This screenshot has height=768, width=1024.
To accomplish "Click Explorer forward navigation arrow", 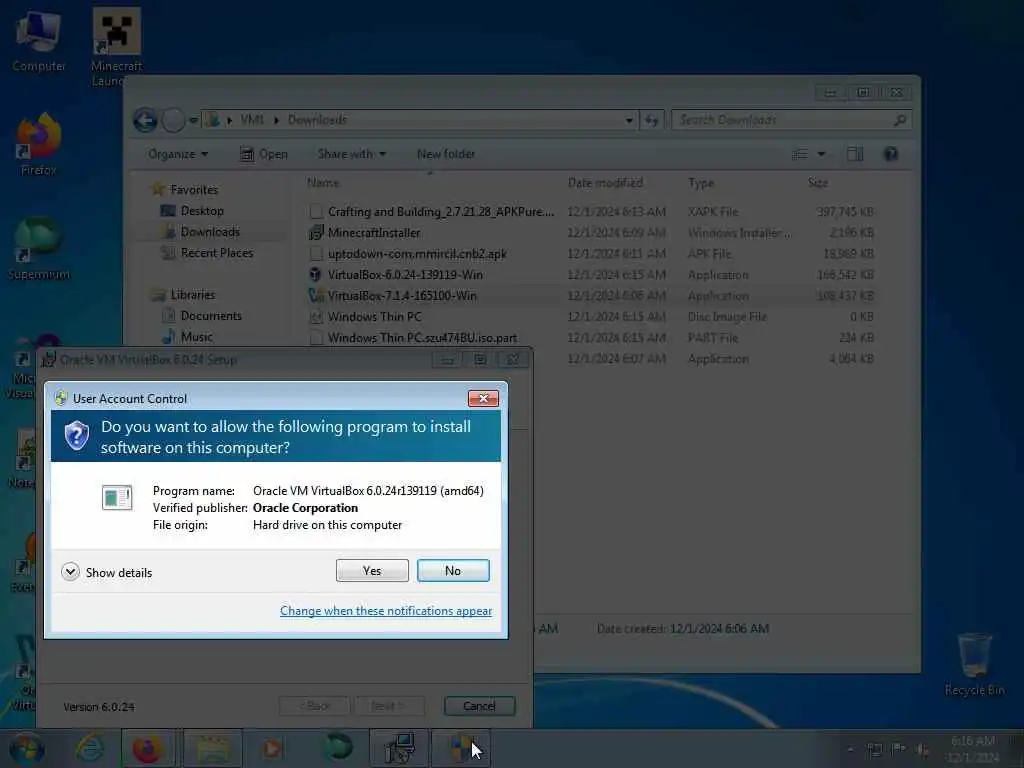I will click(x=173, y=120).
